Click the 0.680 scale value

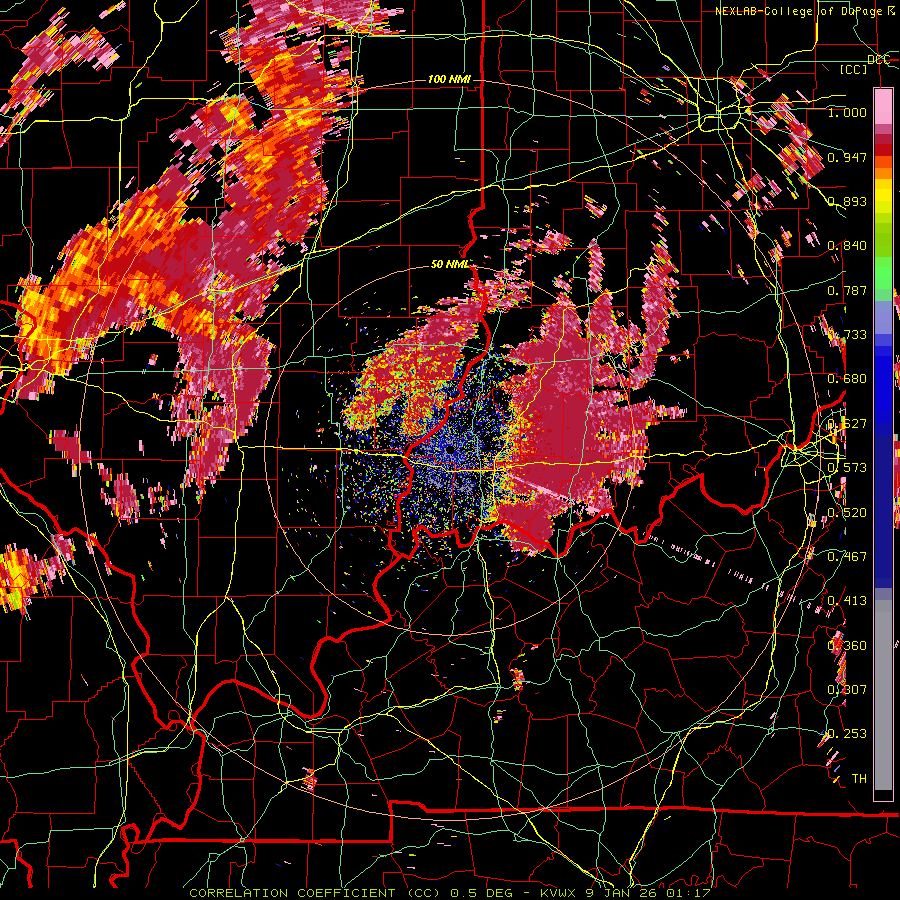[847, 379]
